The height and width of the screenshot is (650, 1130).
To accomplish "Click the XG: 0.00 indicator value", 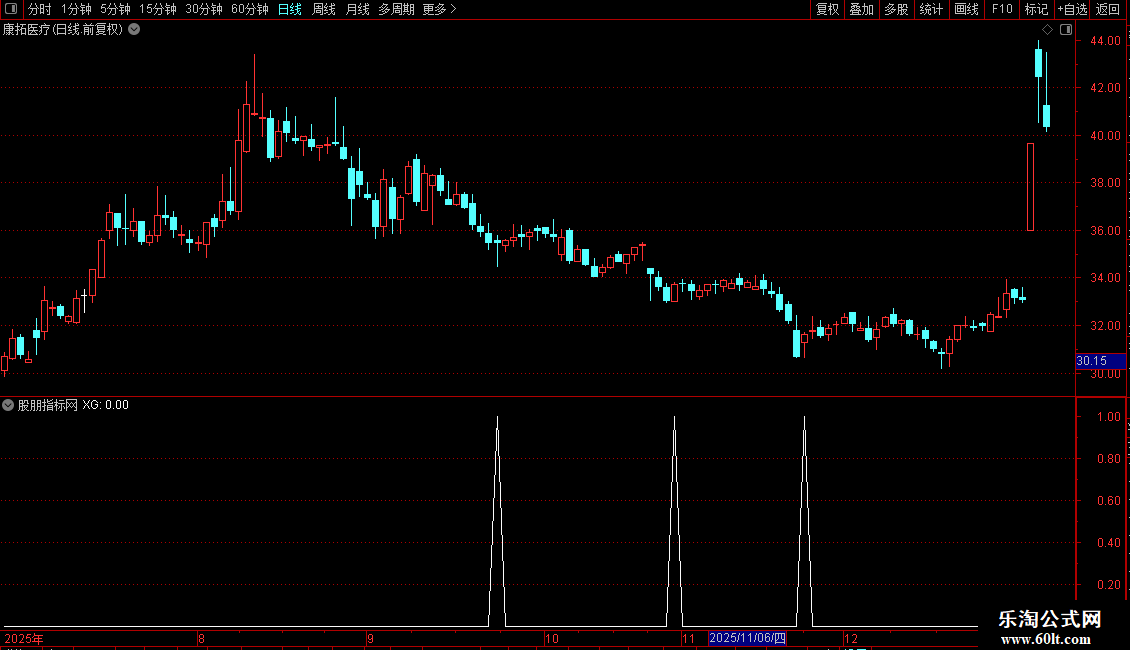I will click(x=105, y=405).
